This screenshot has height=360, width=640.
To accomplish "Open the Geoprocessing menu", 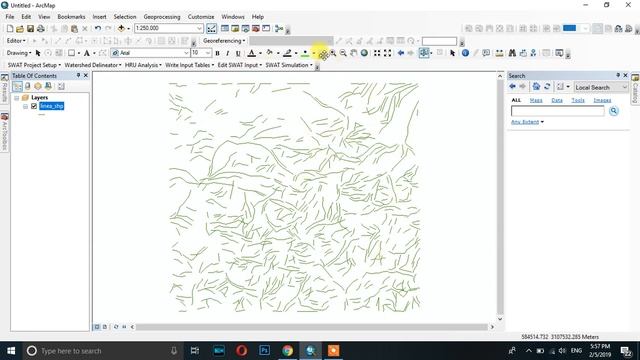I will click(x=162, y=17).
